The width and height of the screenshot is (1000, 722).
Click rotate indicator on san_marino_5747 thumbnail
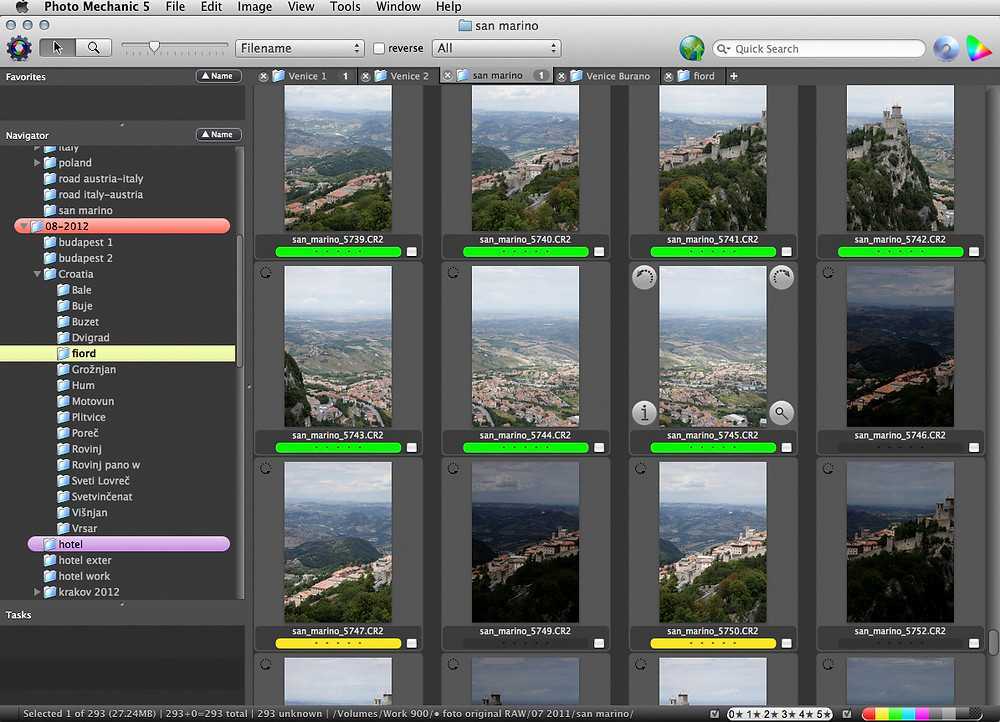[266, 469]
